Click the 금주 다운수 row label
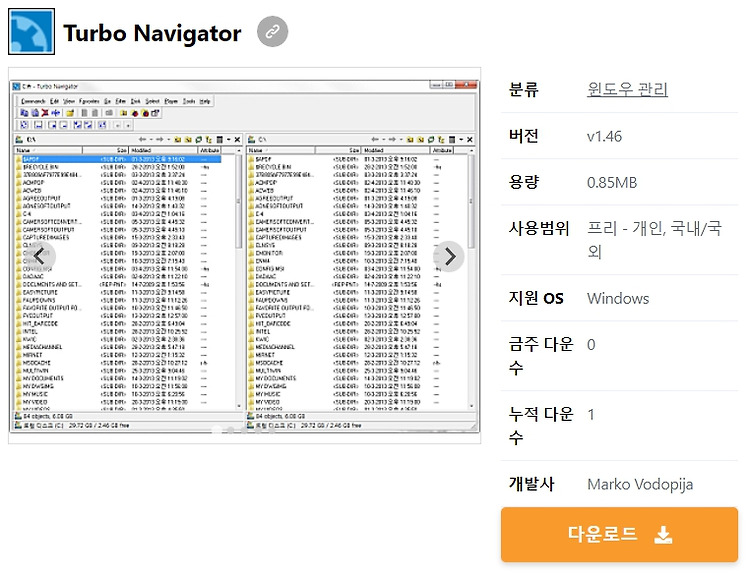750x575 pixels. [541, 356]
